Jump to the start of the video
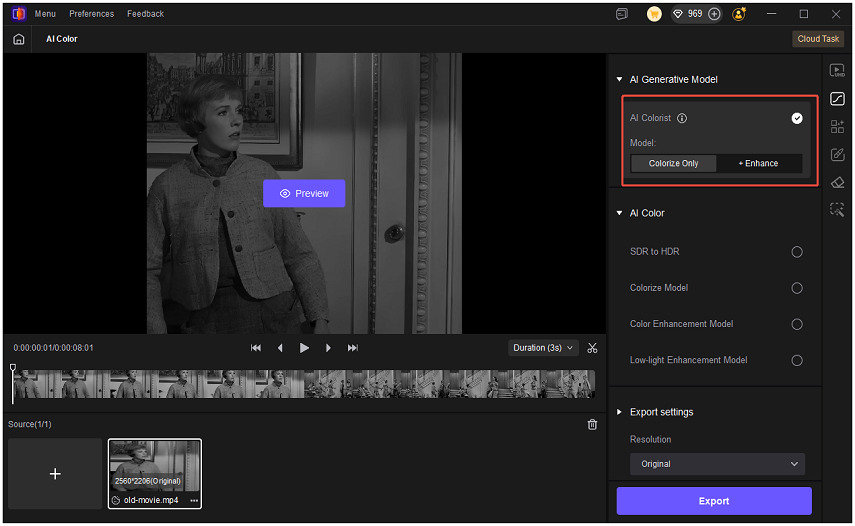This screenshot has height=526, width=855. point(256,348)
